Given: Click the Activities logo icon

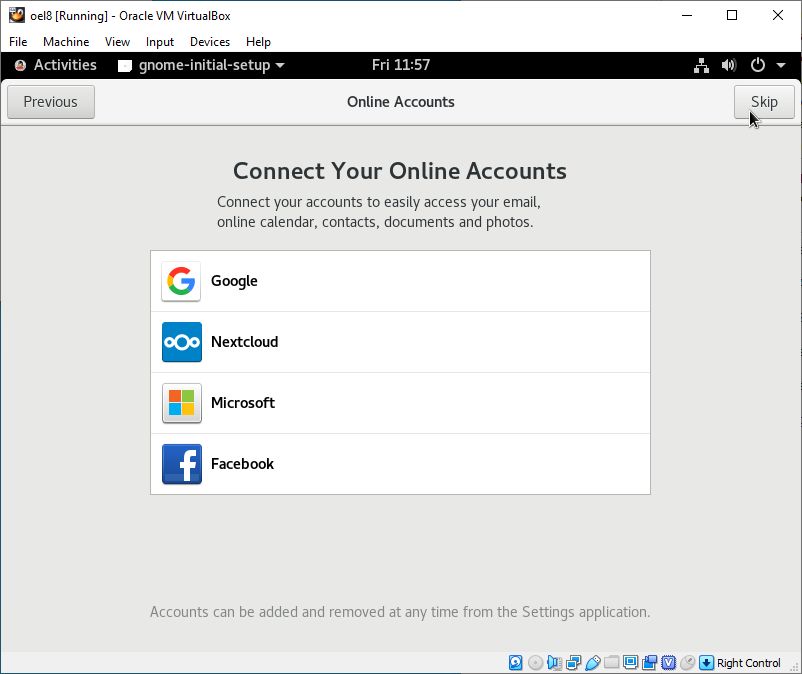Looking at the screenshot, I should pos(20,65).
